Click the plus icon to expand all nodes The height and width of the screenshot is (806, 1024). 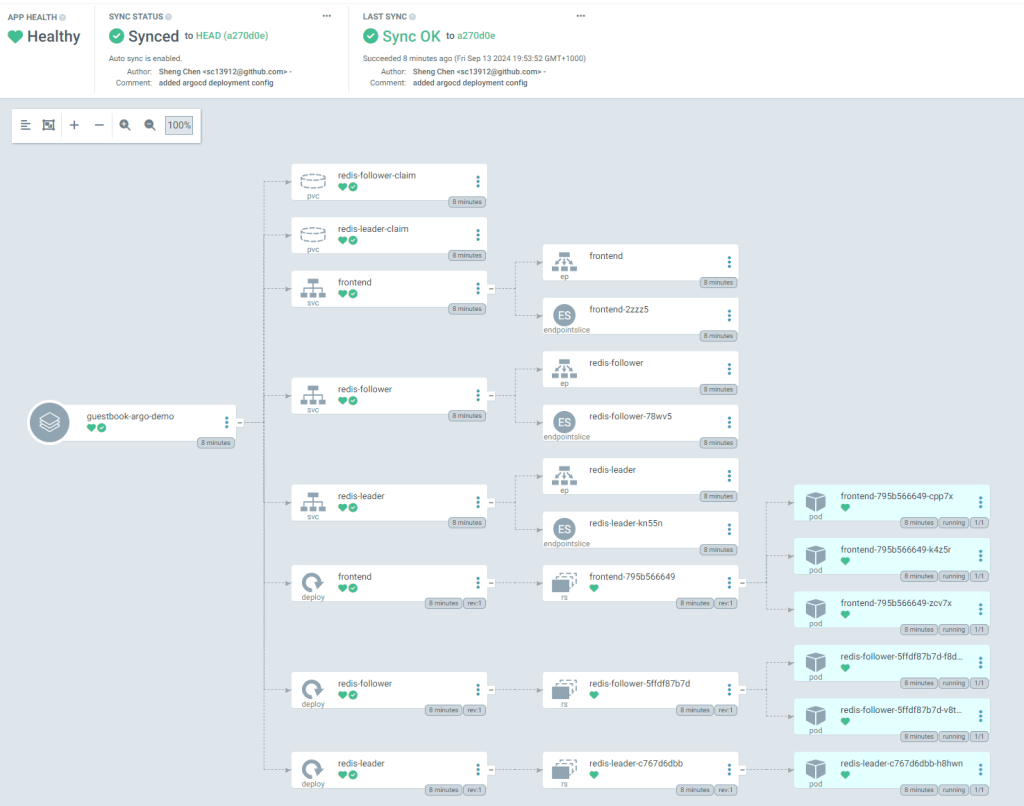[x=74, y=126]
